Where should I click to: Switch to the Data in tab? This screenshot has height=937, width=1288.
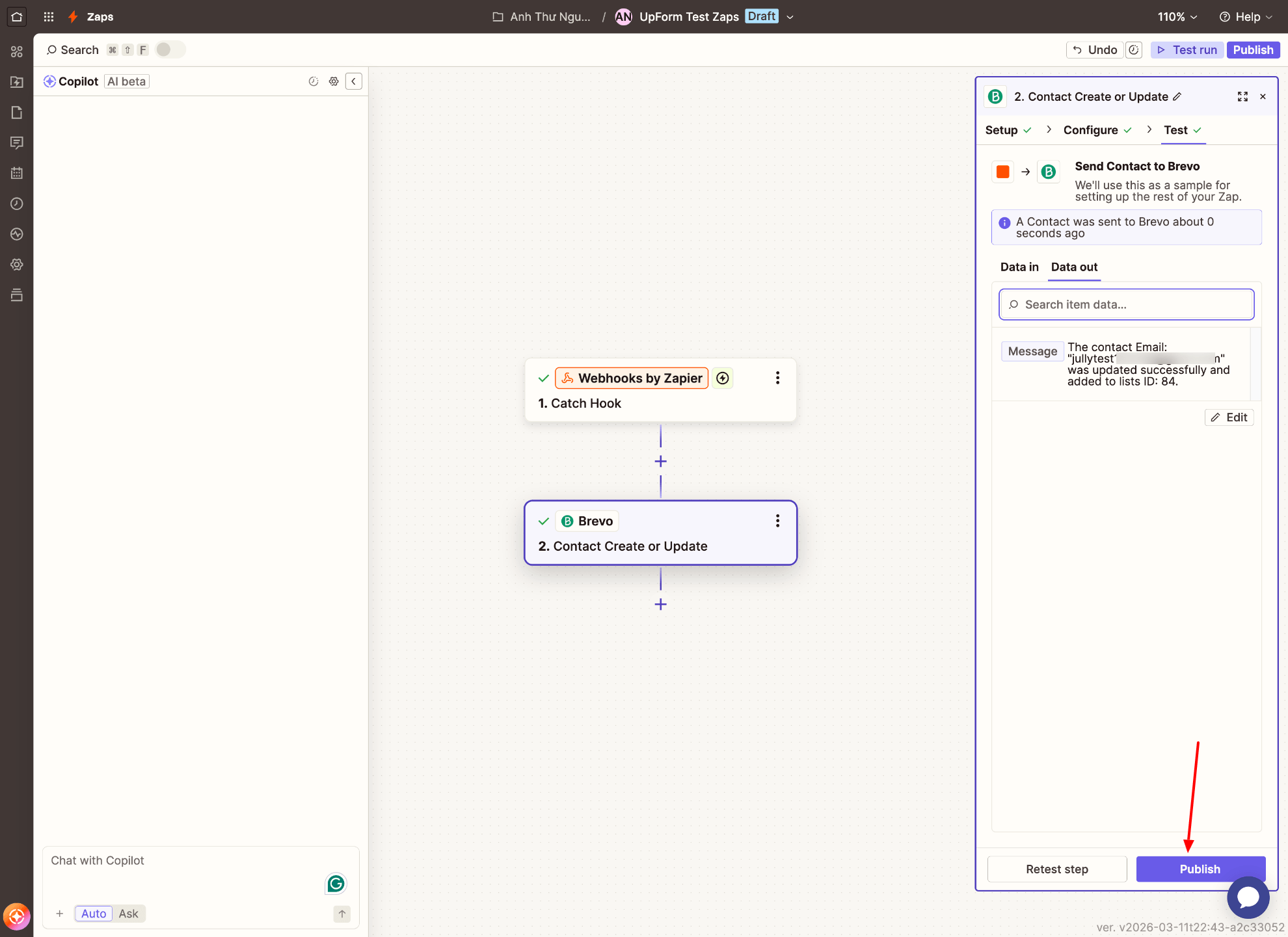(x=1019, y=267)
